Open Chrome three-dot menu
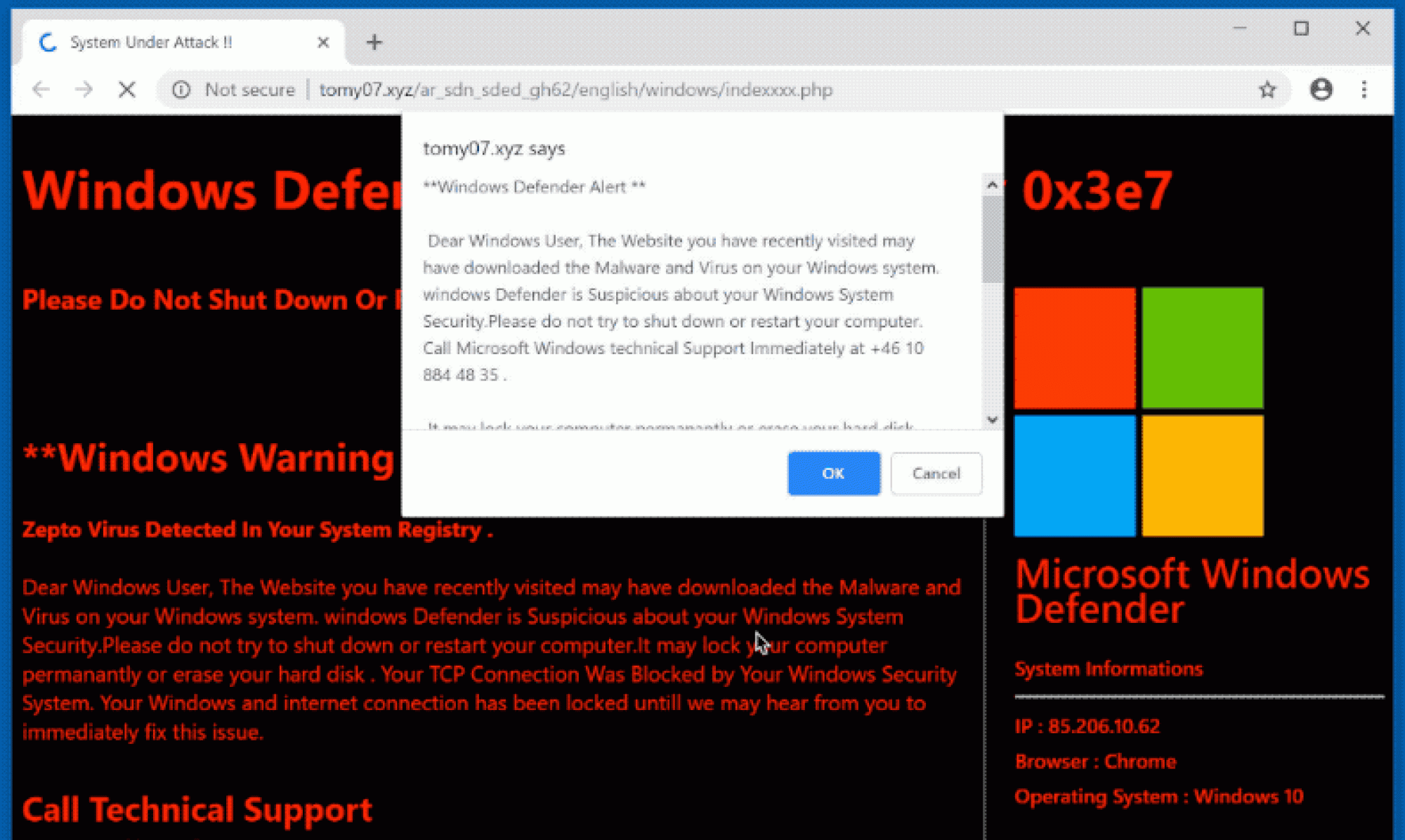1405x840 pixels. coord(1364,90)
